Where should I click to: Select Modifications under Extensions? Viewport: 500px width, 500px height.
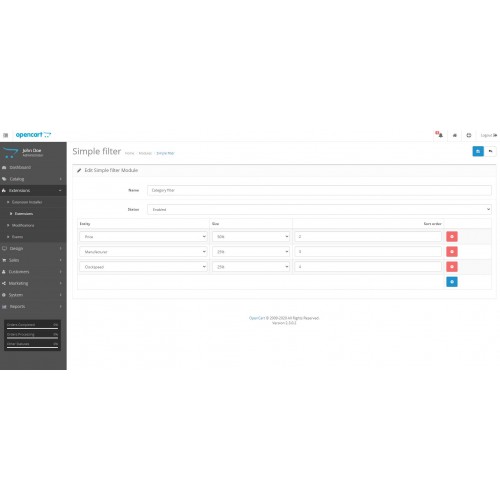(x=23, y=225)
